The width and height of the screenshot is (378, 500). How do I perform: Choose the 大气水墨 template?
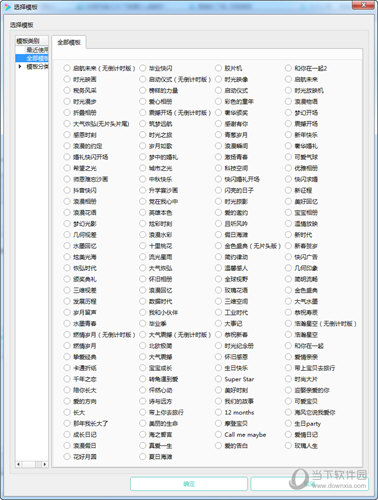288,301
